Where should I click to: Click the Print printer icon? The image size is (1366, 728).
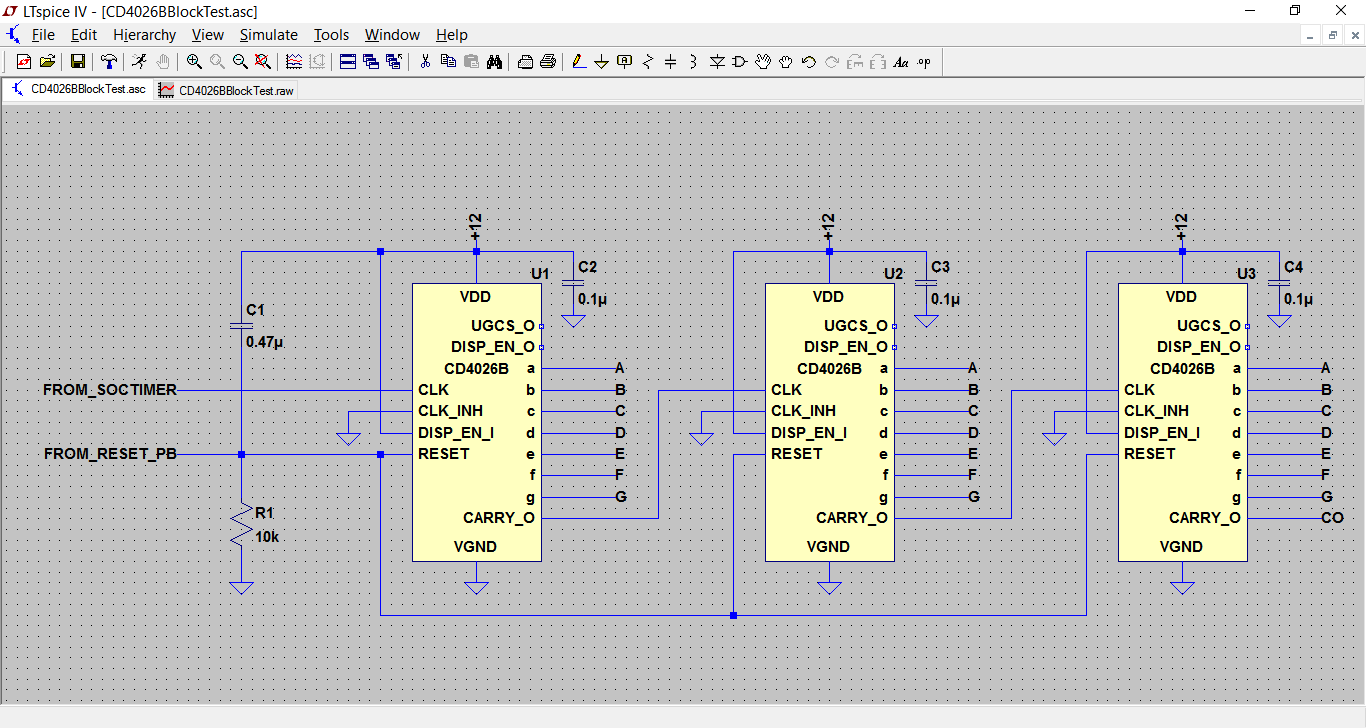[548, 62]
